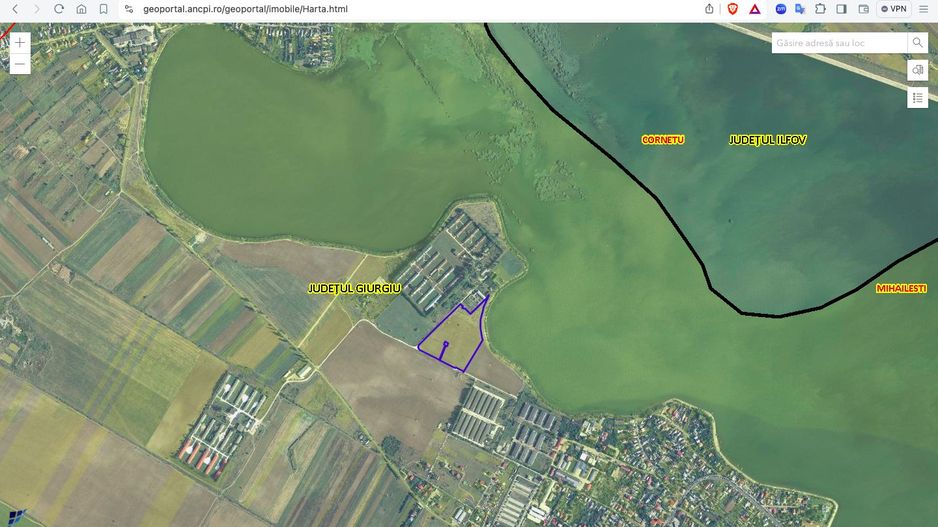
Task: Open the browser hamburger menu
Action: coord(923,9)
